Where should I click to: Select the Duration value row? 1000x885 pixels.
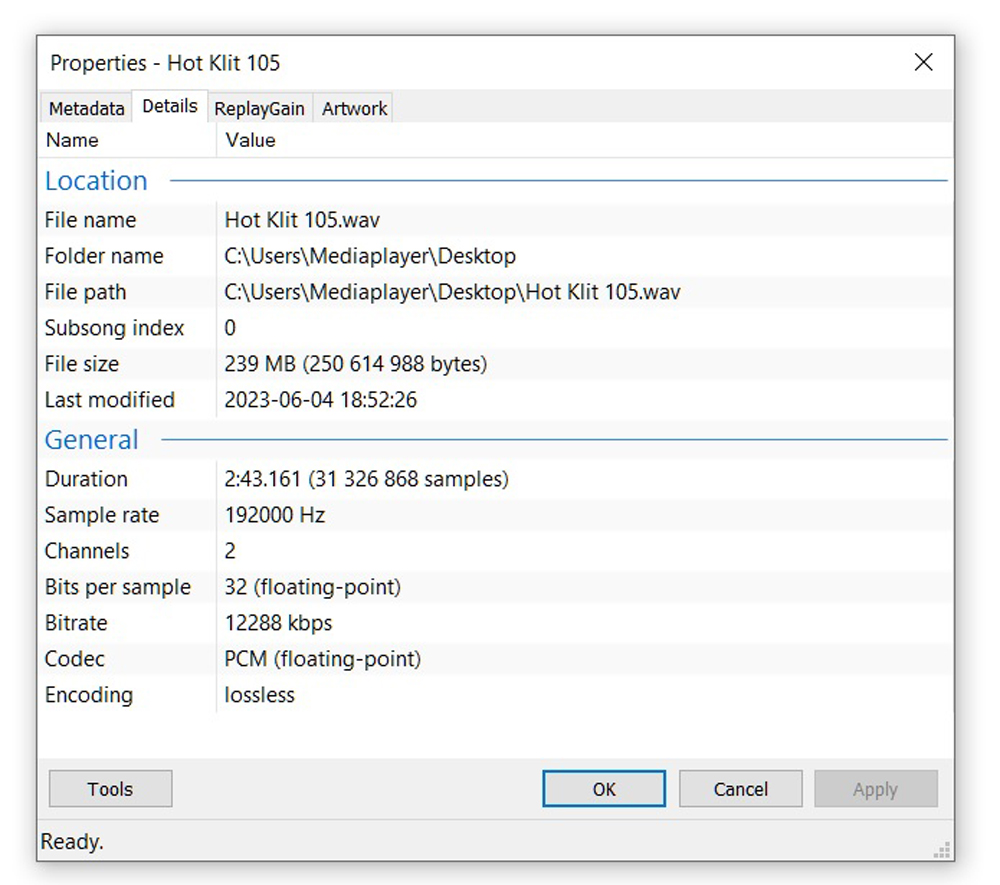click(366, 479)
